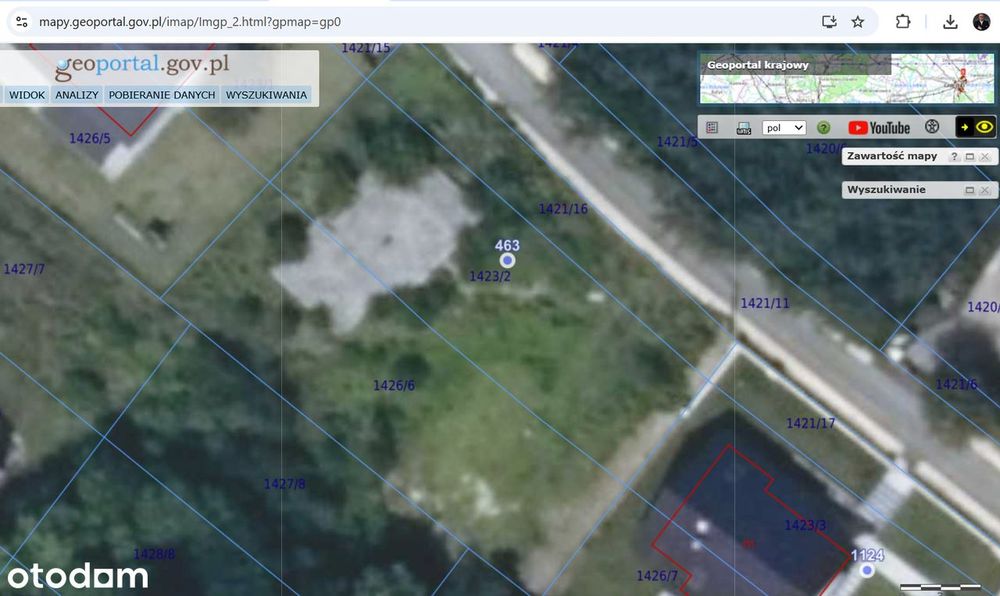Click parcel label 1426/7

coord(657,576)
